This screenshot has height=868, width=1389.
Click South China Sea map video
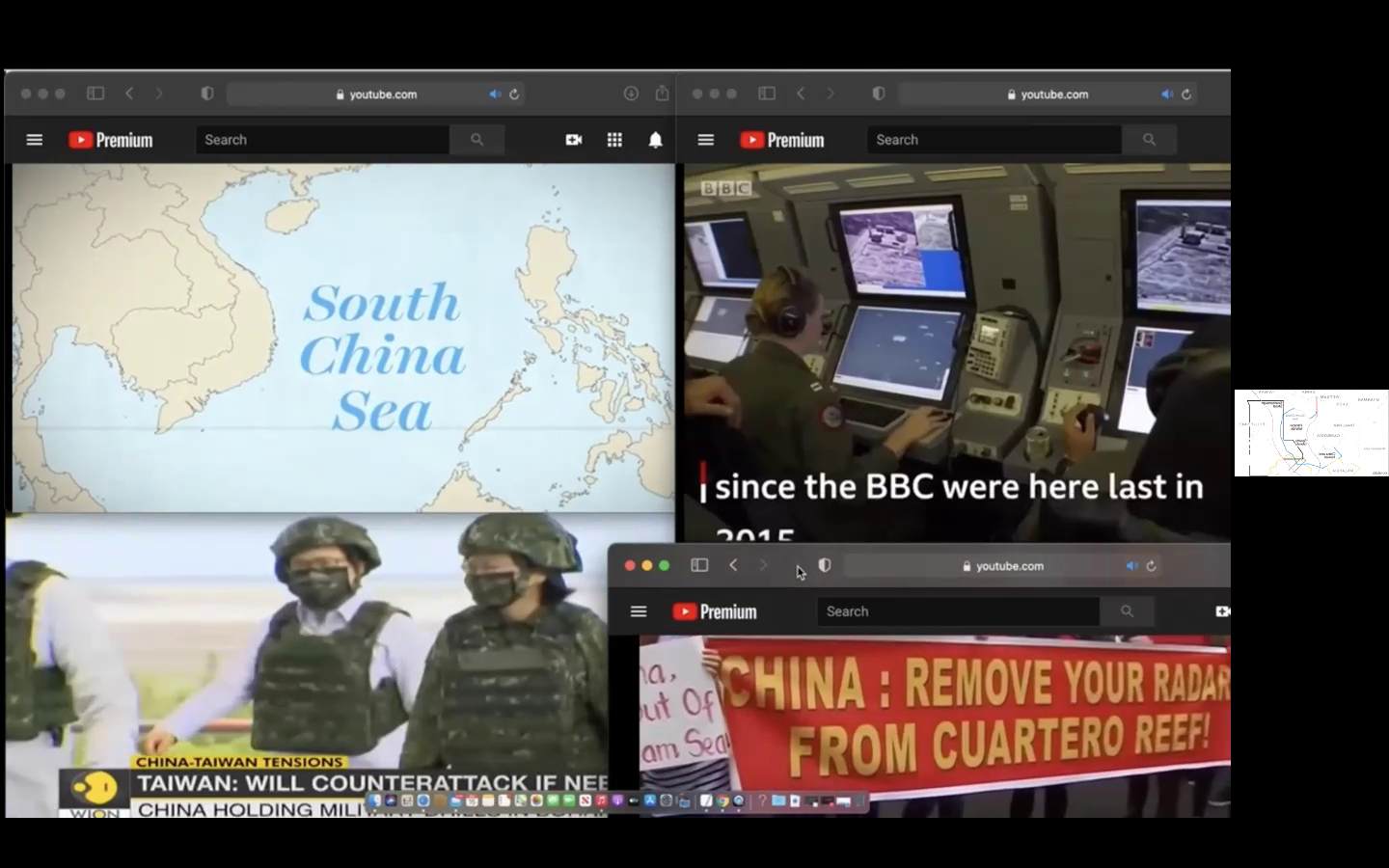[342, 338]
